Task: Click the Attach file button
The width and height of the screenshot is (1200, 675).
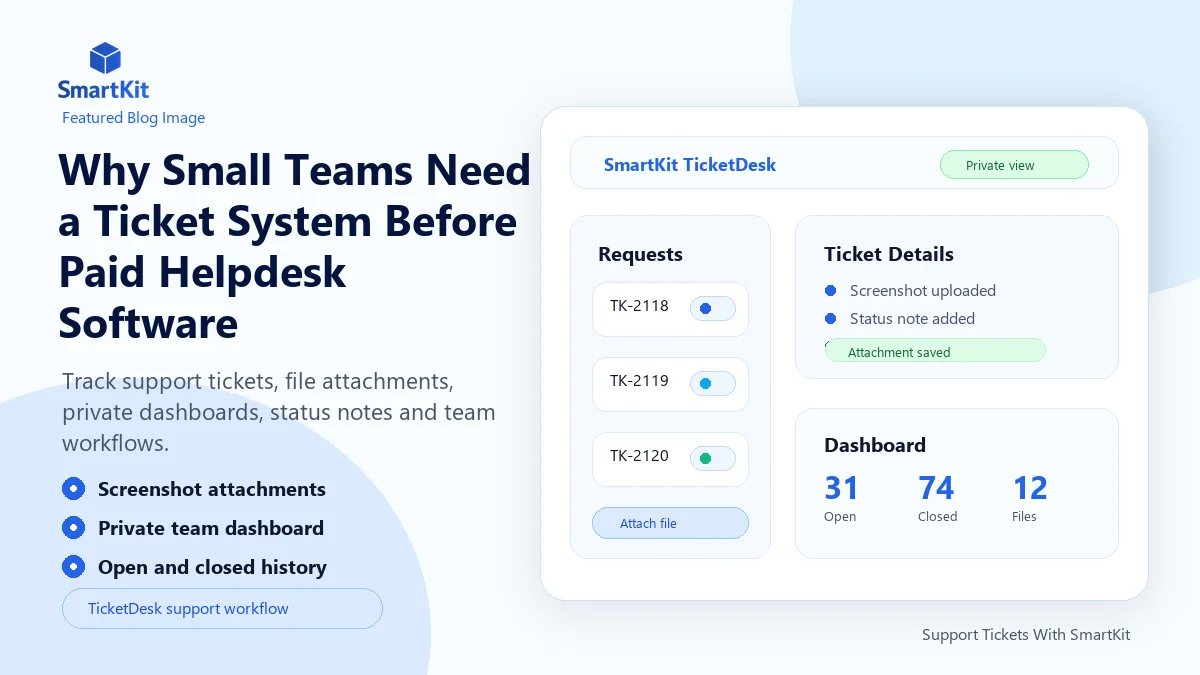Action: click(x=670, y=523)
